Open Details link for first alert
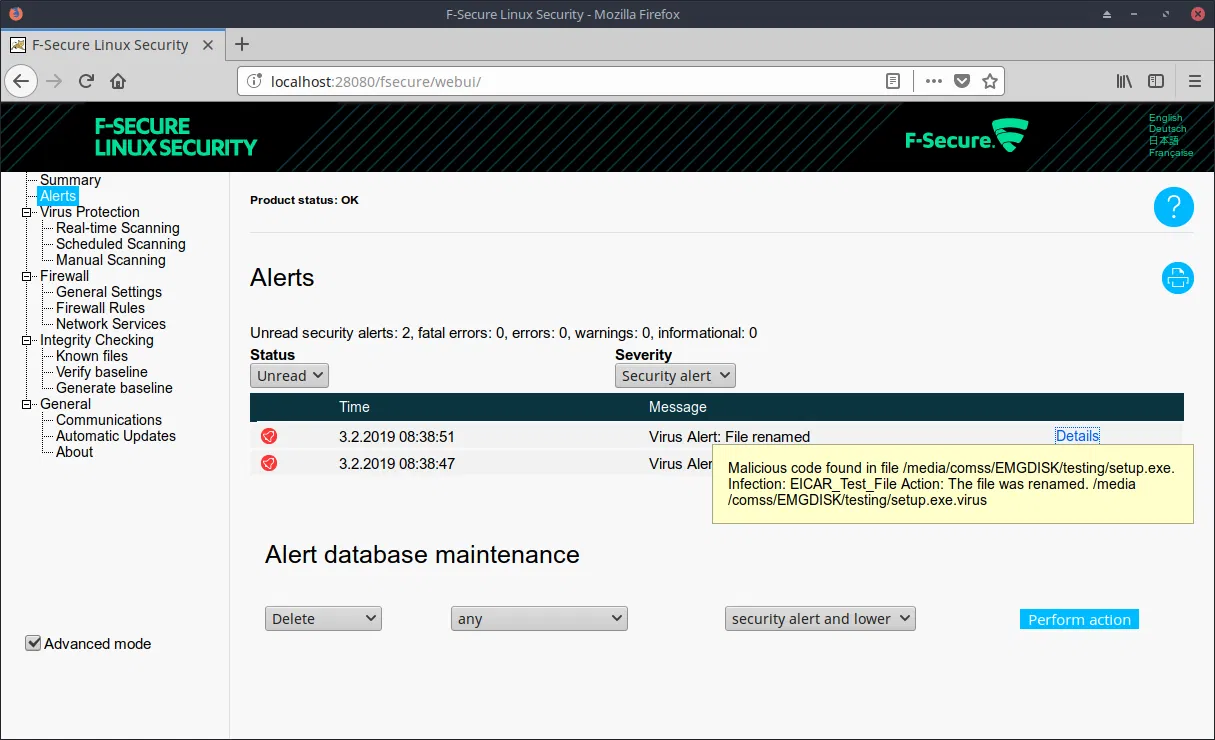 (x=1077, y=436)
